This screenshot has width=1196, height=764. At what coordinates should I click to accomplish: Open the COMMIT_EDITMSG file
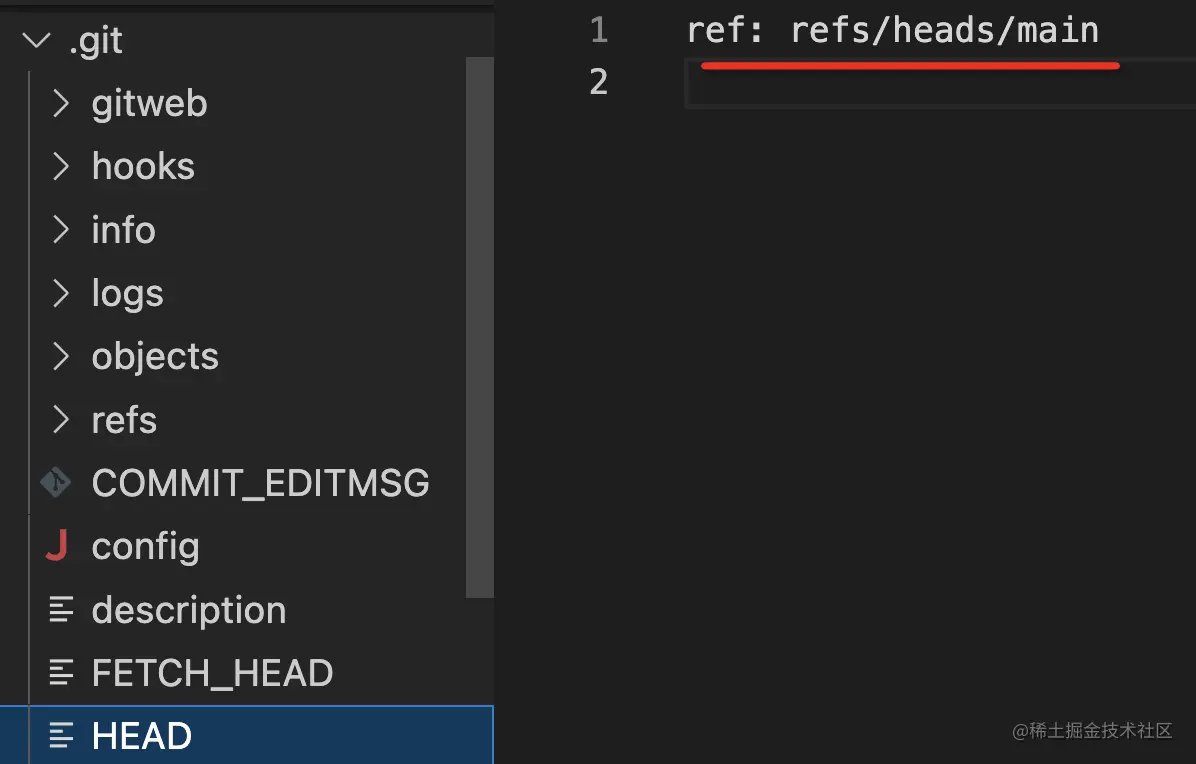[260, 483]
